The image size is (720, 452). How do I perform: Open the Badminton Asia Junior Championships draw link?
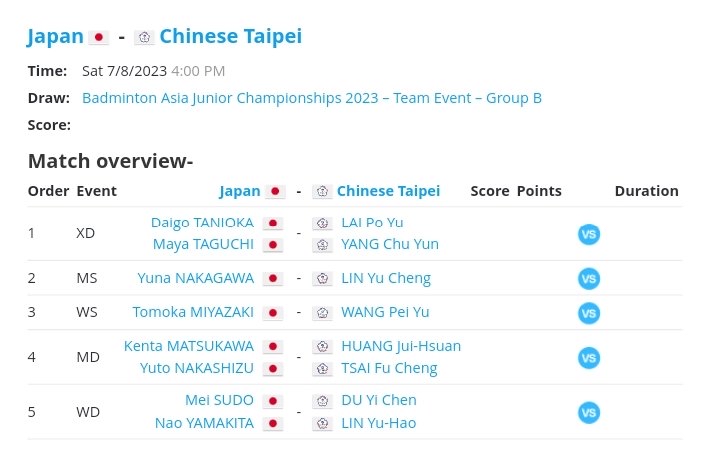(x=312, y=98)
